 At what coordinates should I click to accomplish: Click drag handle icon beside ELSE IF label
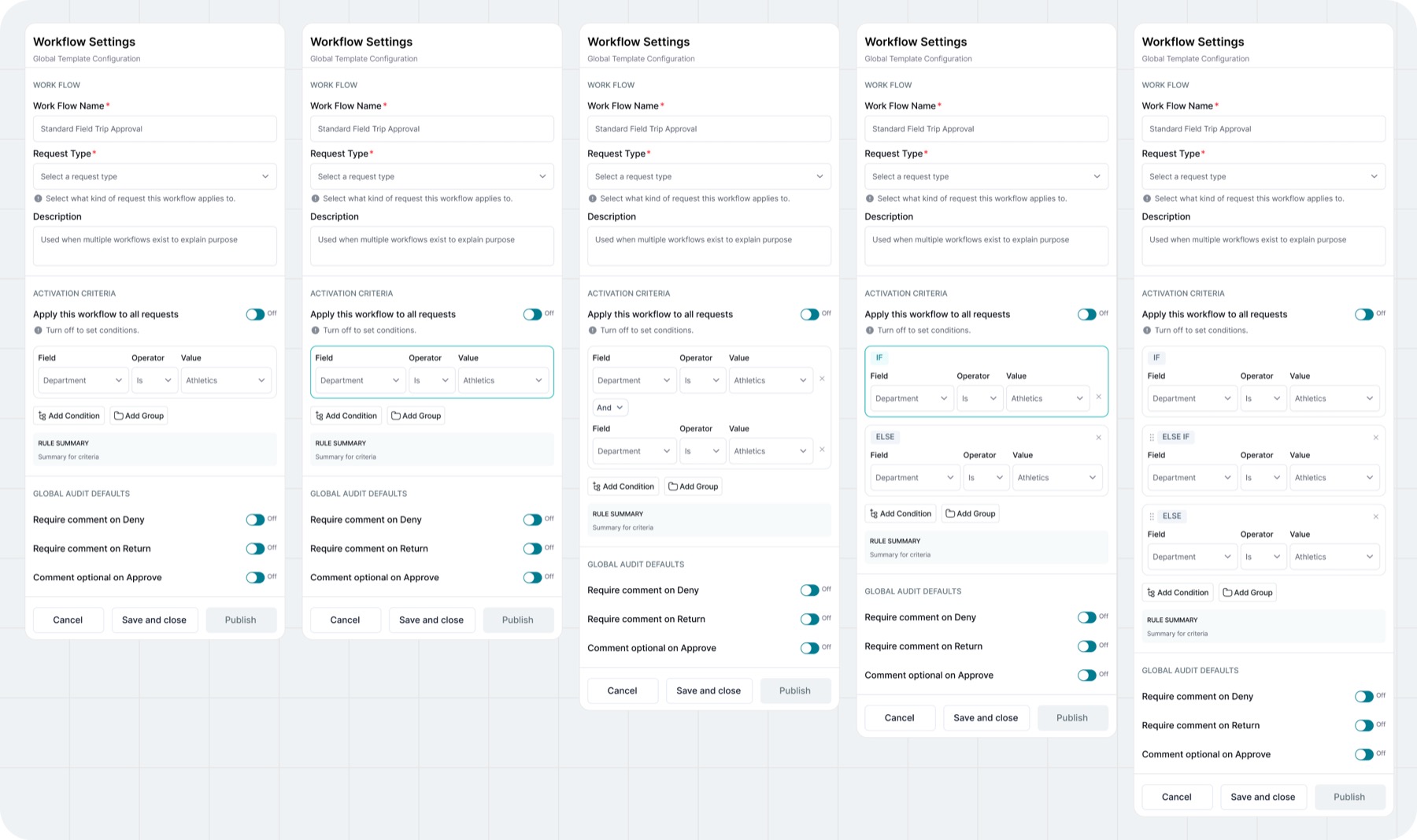1152,437
